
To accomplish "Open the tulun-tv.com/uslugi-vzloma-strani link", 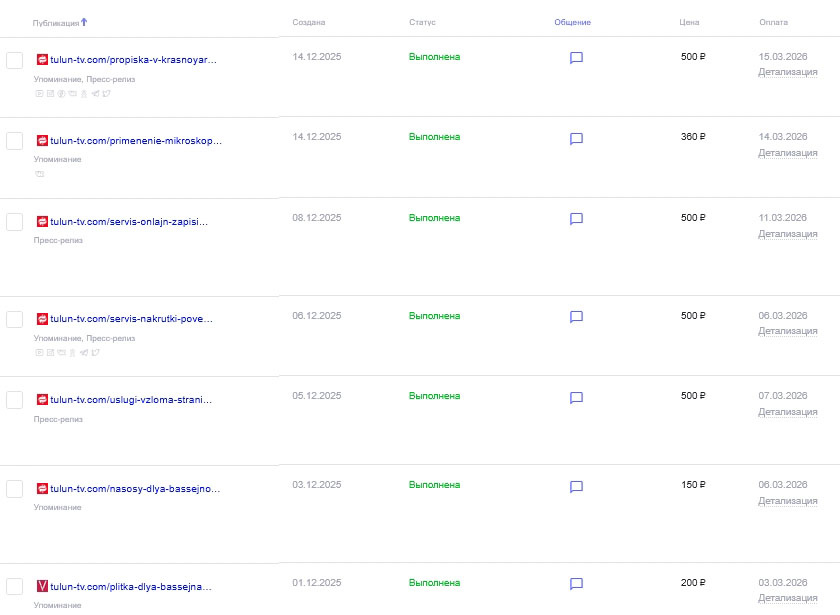I will (x=131, y=400).
